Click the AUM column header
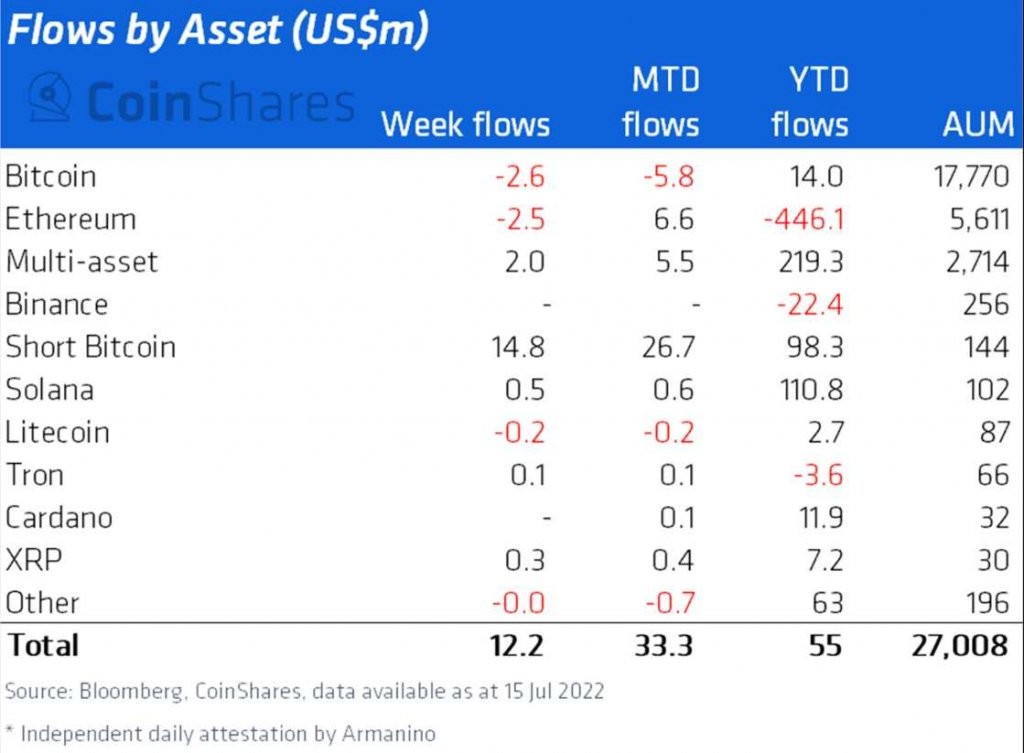Viewport: 1024px width, 753px height. coord(977,124)
